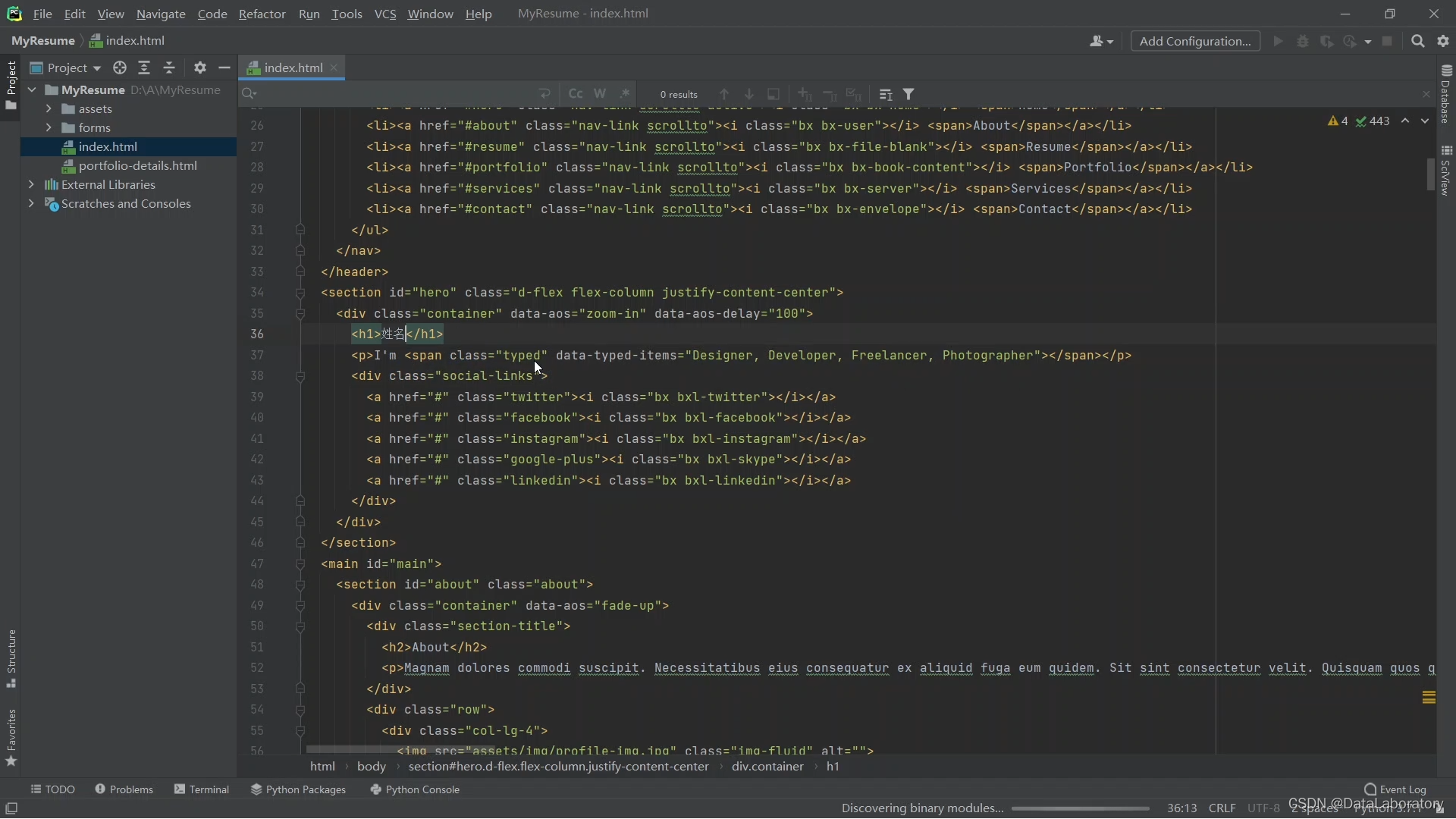Viewport: 1456px width, 819px height.
Task: Expand the forms folder in project tree
Action: (49, 127)
